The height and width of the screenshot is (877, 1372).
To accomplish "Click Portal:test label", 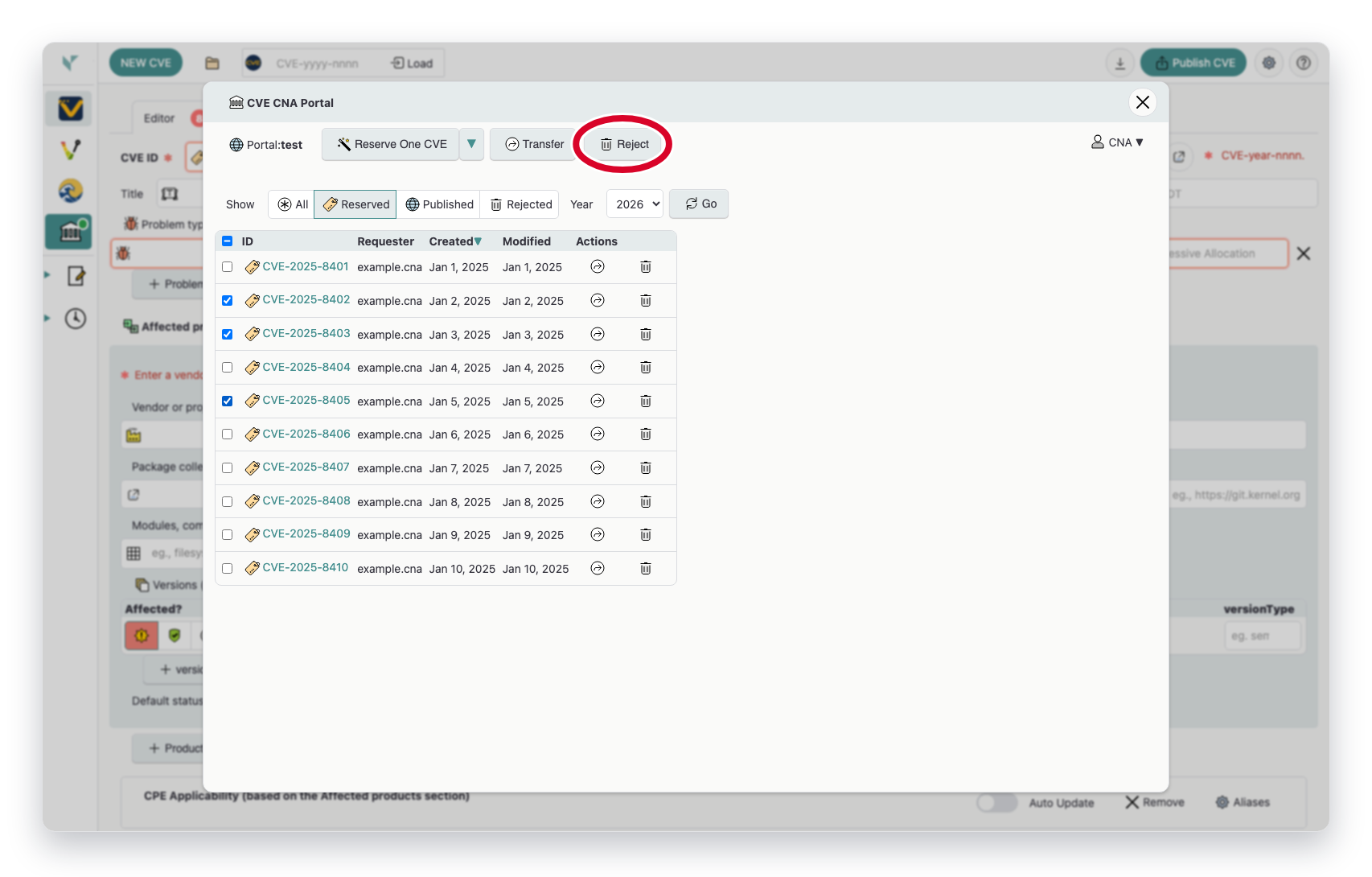I will (266, 145).
